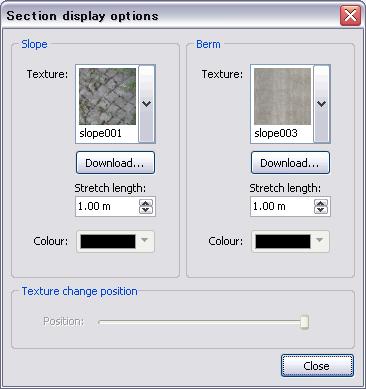Click Download button under Slope texture

click(115, 163)
